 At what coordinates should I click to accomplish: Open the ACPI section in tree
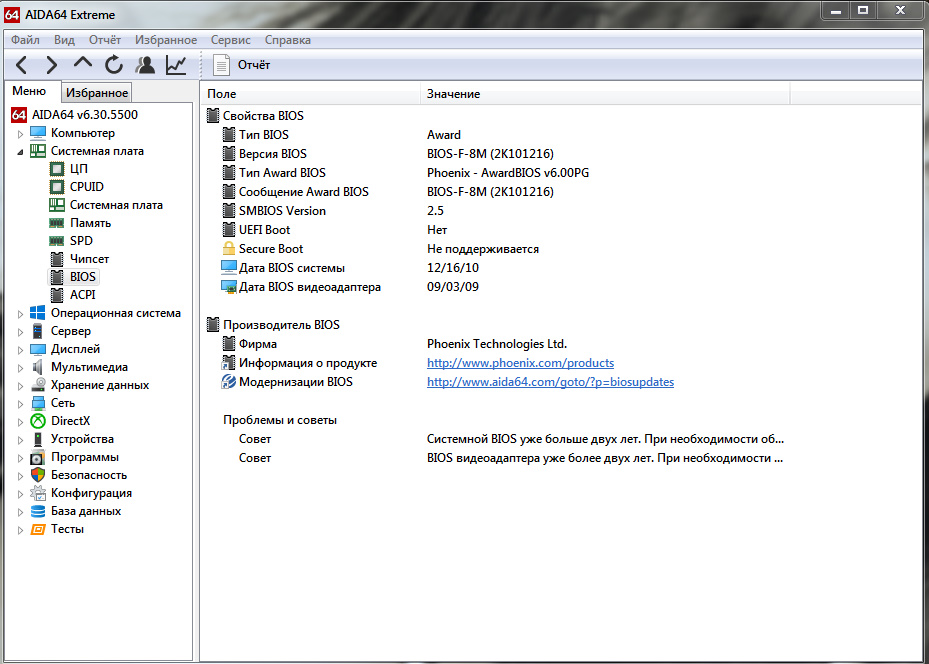82,295
